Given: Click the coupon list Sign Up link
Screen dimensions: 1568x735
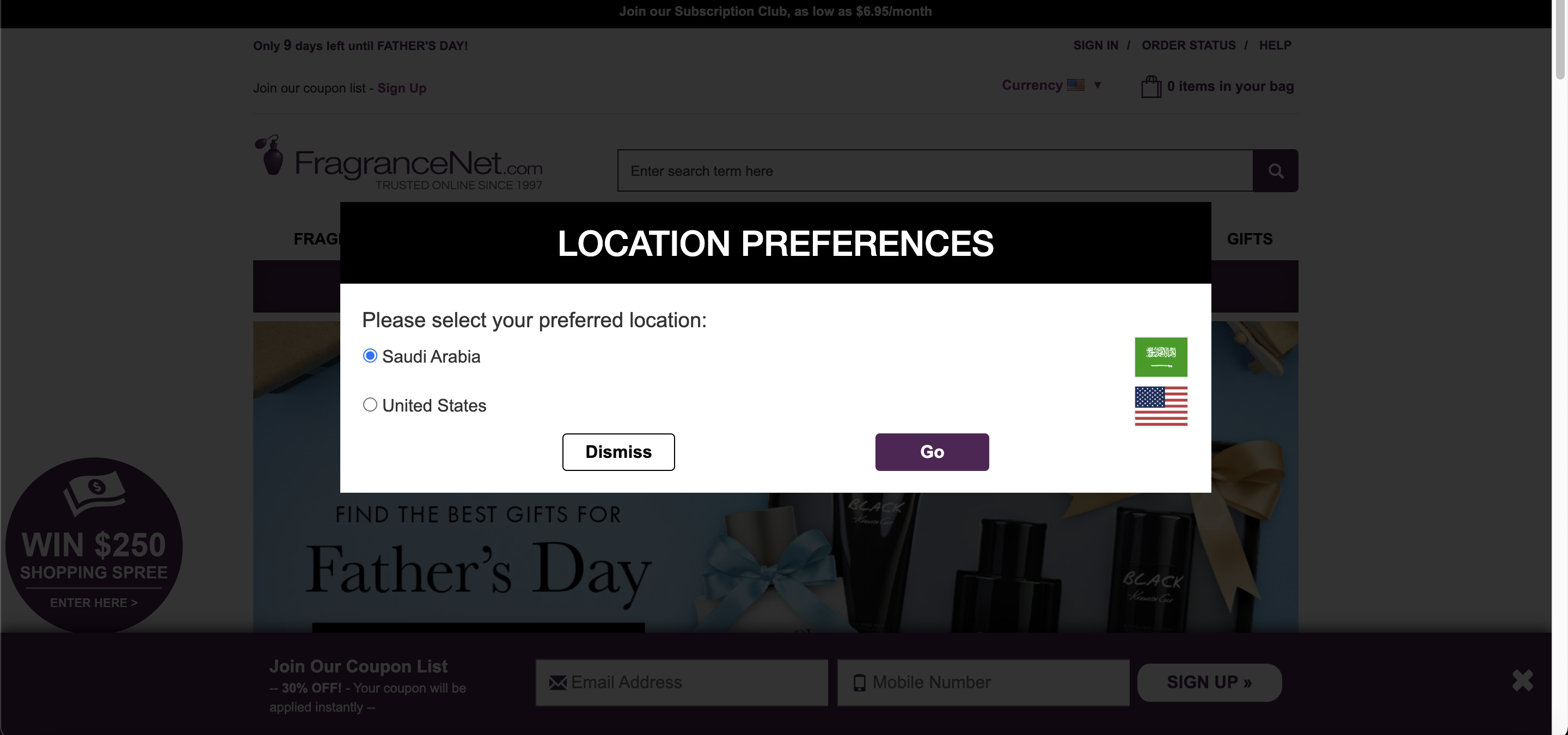Looking at the screenshot, I should click(402, 88).
